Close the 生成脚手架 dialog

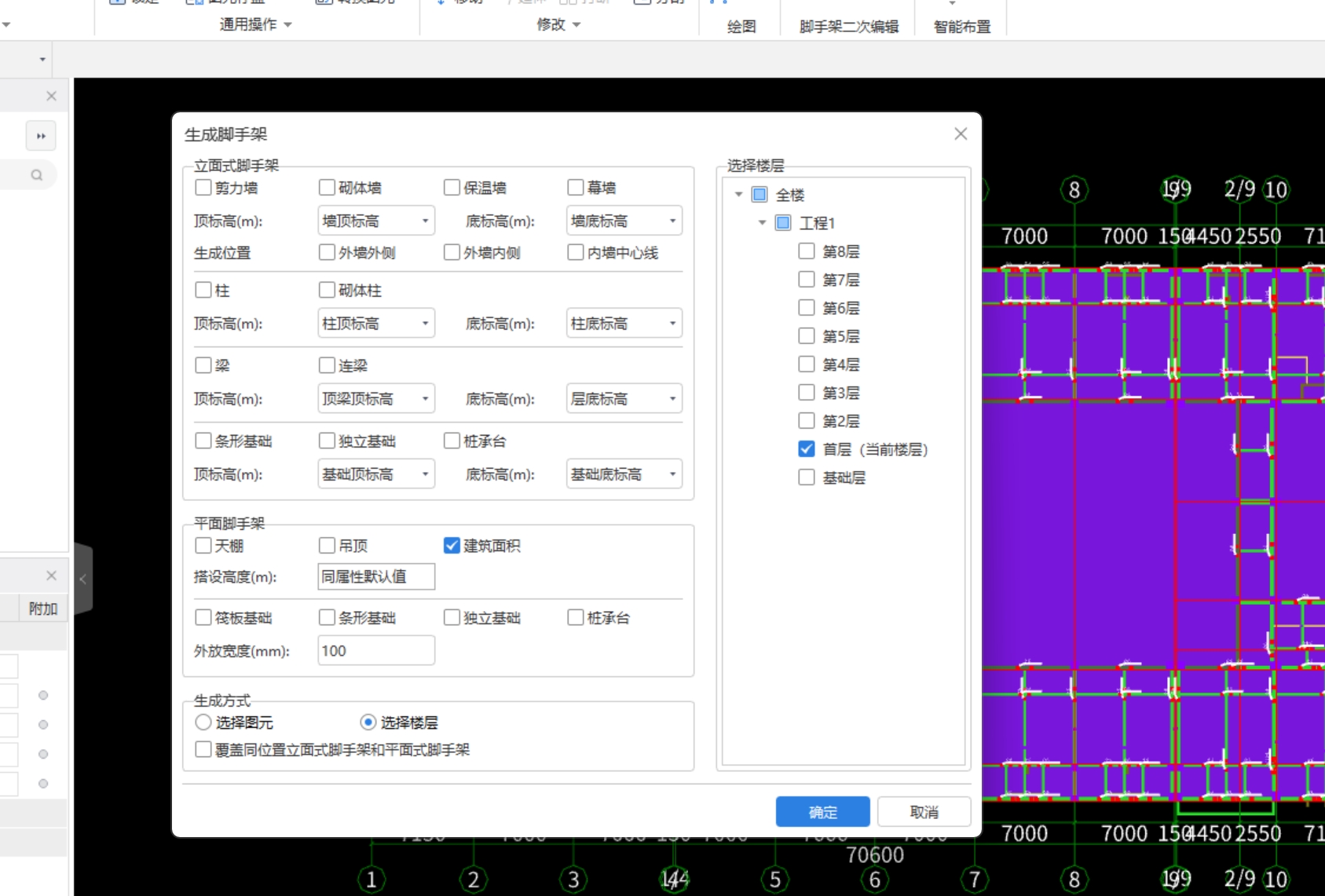point(961,134)
